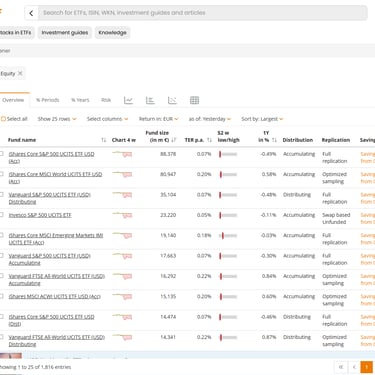View 4-week chart for iShares MSCI ACWI

122,296
